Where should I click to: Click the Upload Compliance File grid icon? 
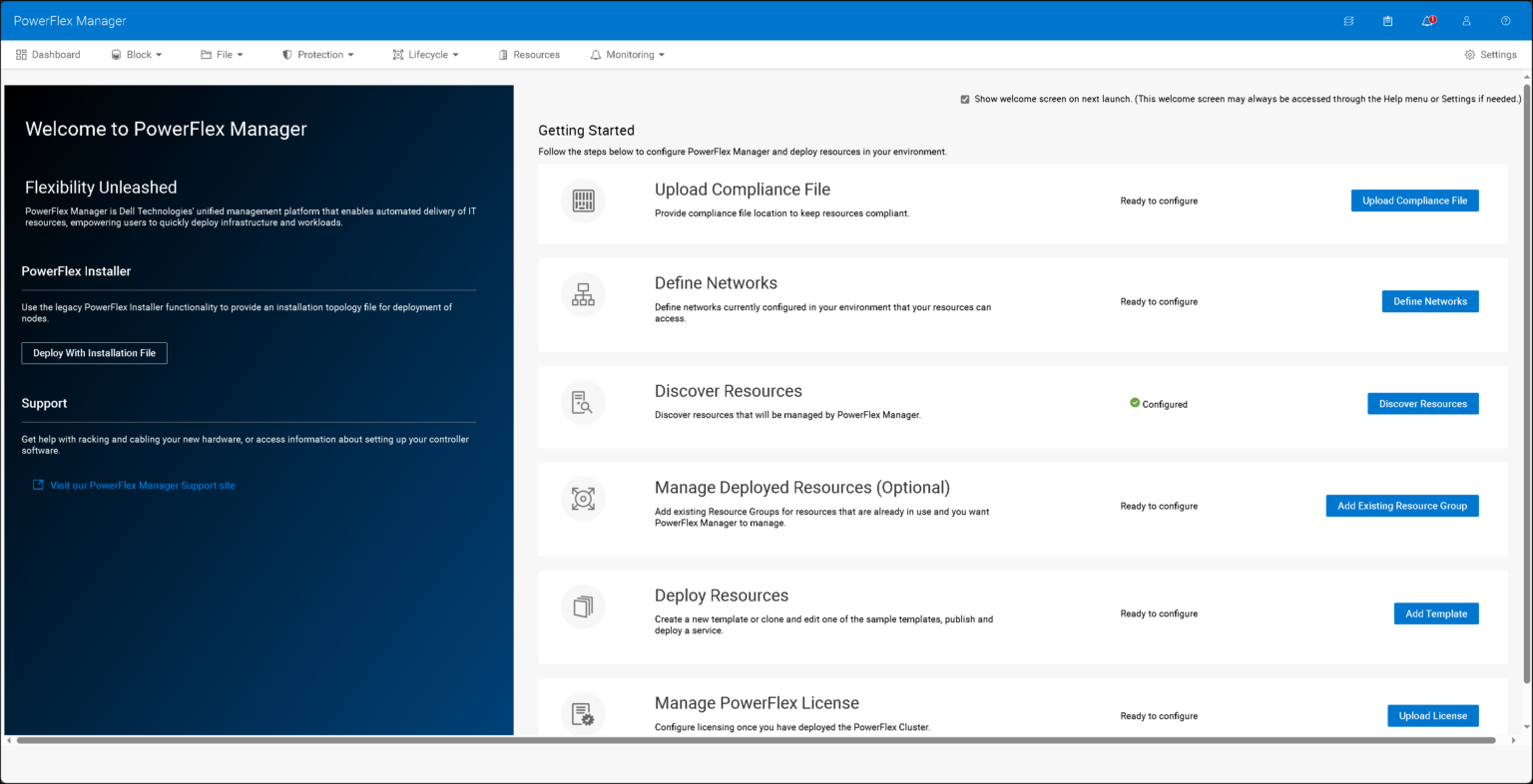583,199
